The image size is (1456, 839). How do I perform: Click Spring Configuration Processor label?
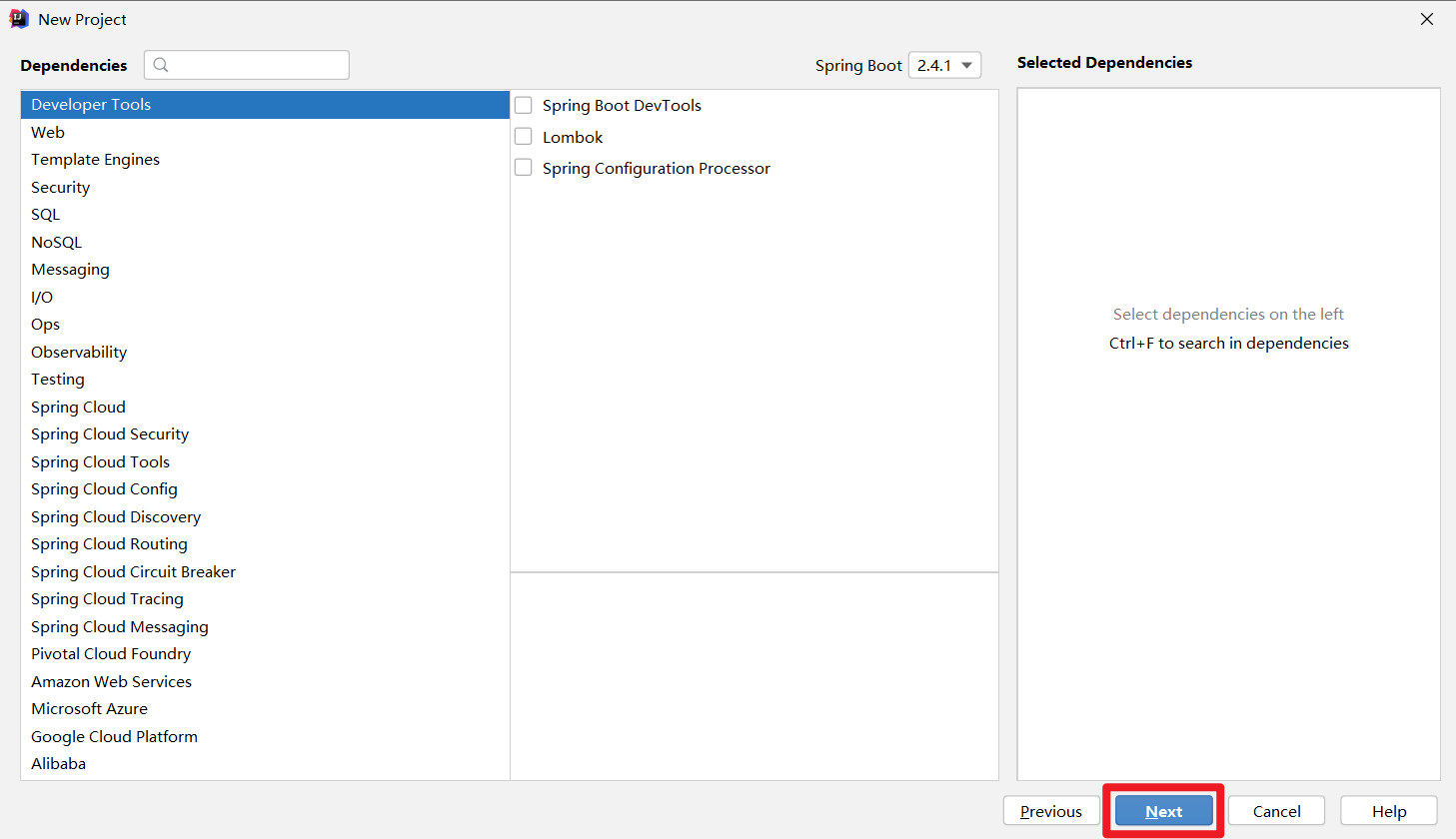657,168
